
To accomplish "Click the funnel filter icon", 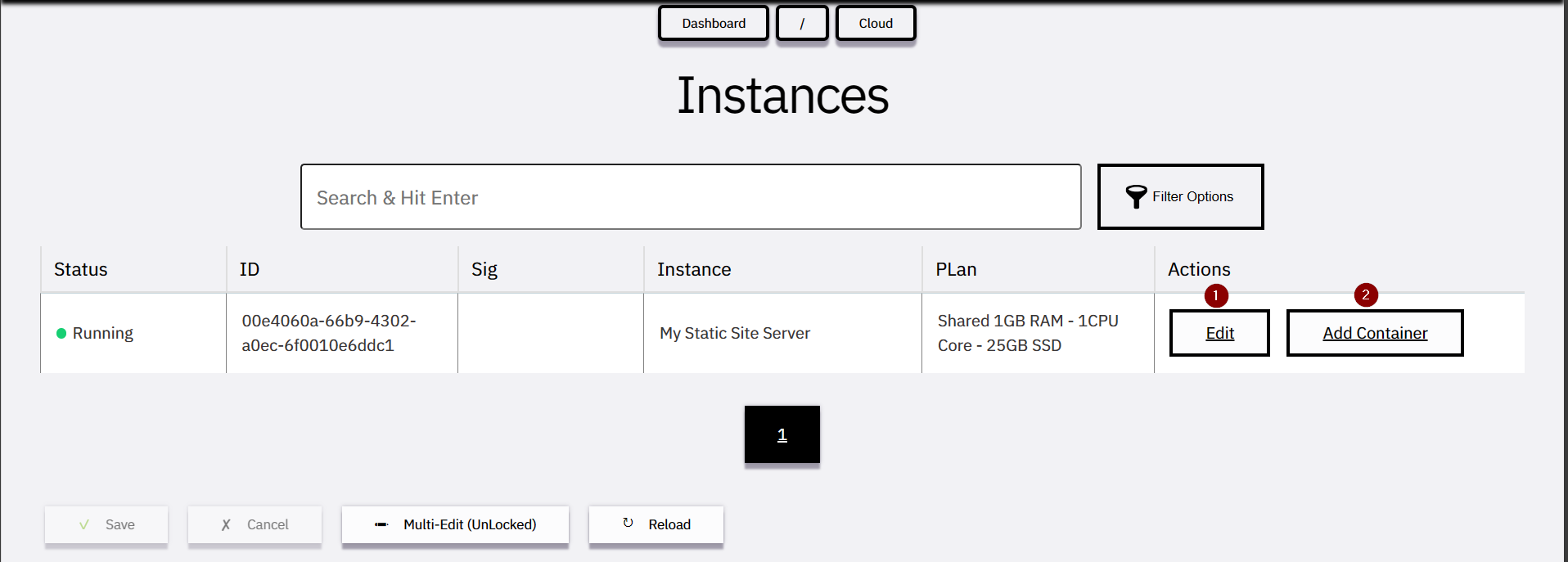I will (x=1136, y=197).
